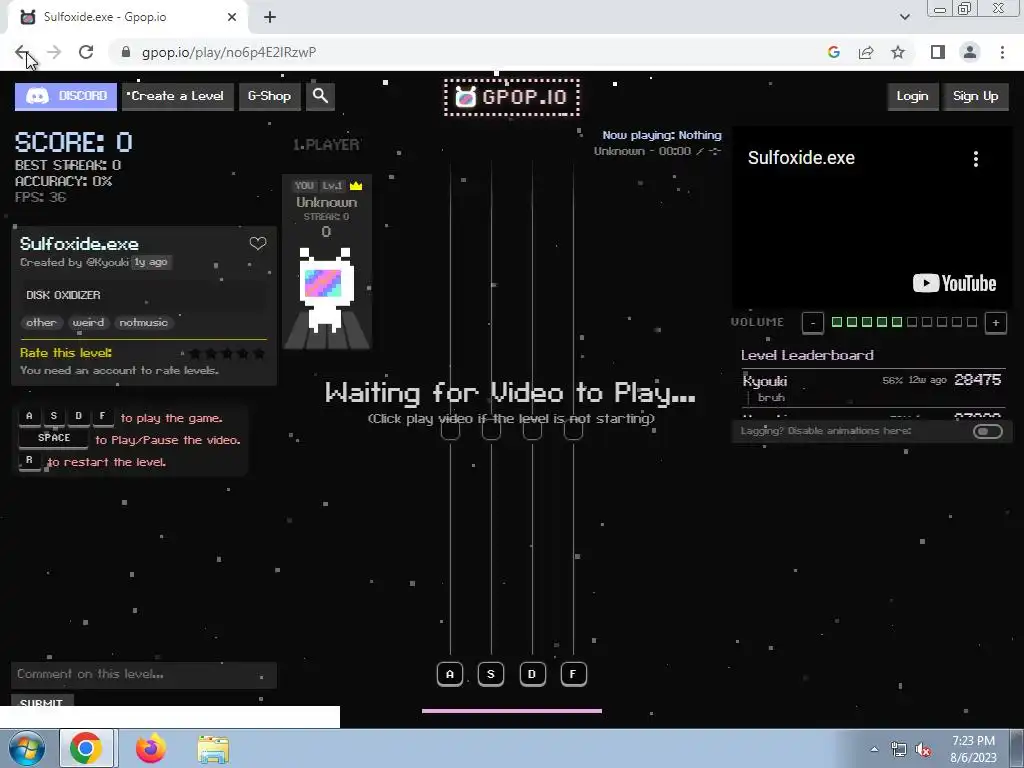Favorite the level with heart icon
Screen dimensions: 1024x768
coord(258,244)
